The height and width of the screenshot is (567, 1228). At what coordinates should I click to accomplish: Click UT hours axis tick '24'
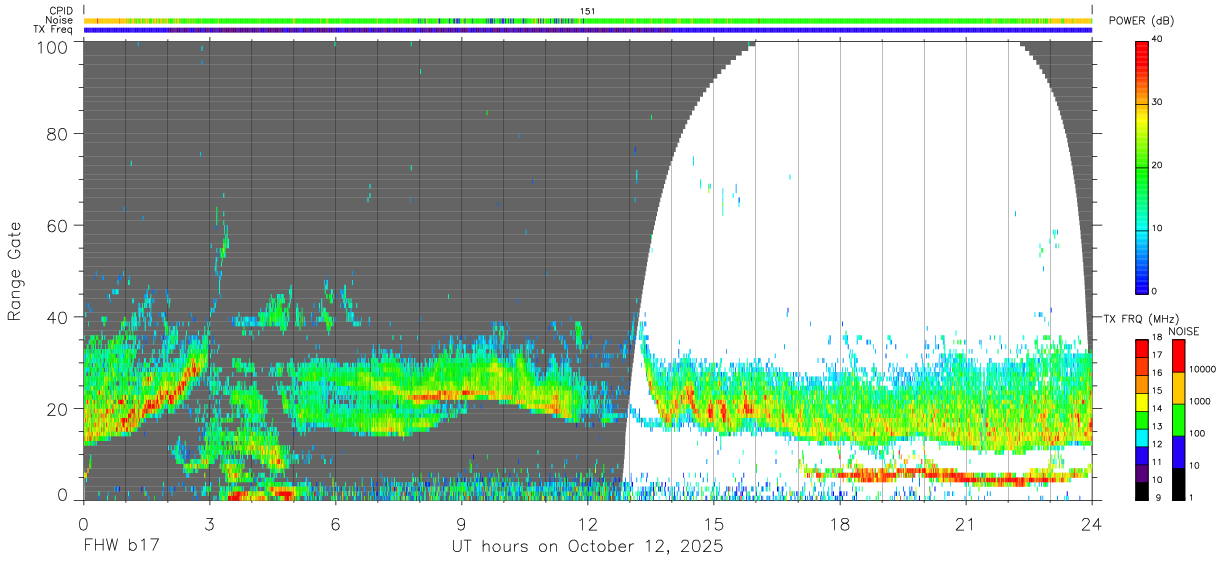coord(1092,524)
